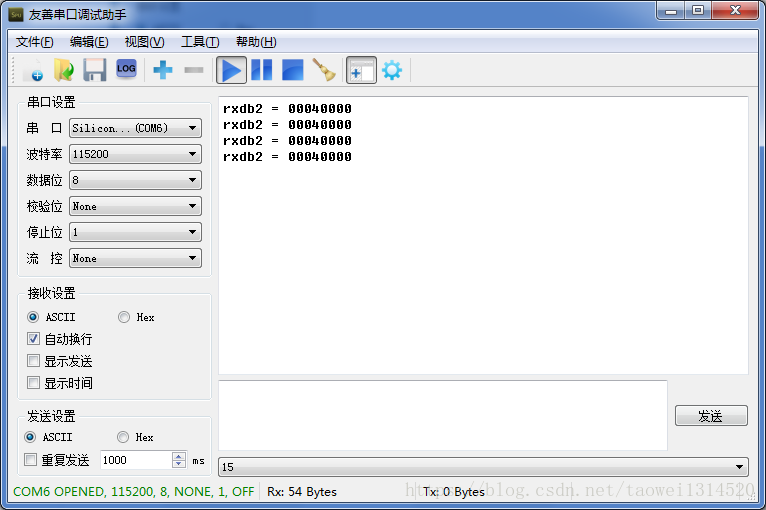
Task: Toggle the LOG recording icon
Action: tap(126, 68)
